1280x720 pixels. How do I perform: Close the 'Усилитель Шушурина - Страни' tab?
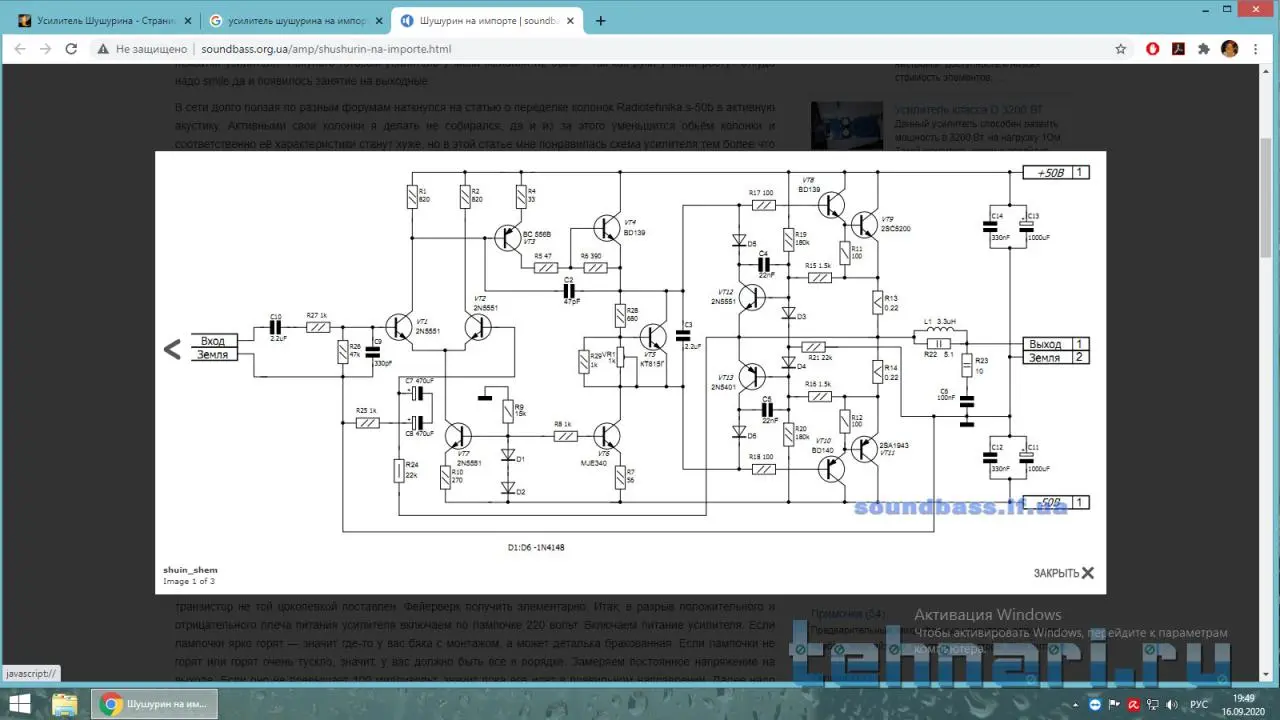tap(187, 20)
